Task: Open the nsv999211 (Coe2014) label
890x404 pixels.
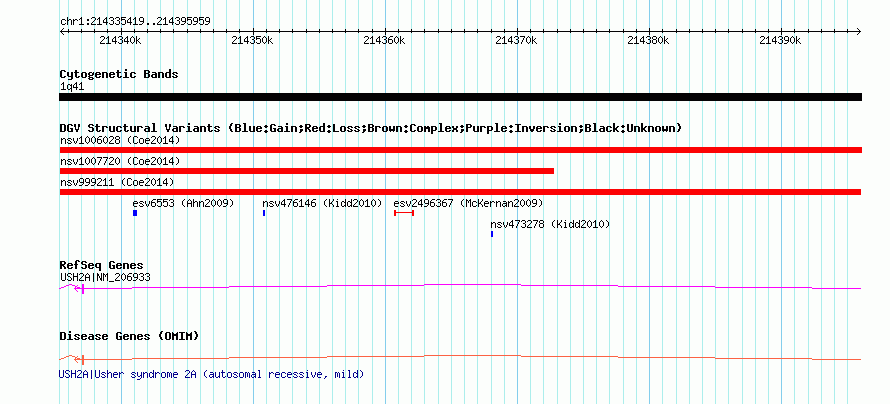Action: [117, 182]
